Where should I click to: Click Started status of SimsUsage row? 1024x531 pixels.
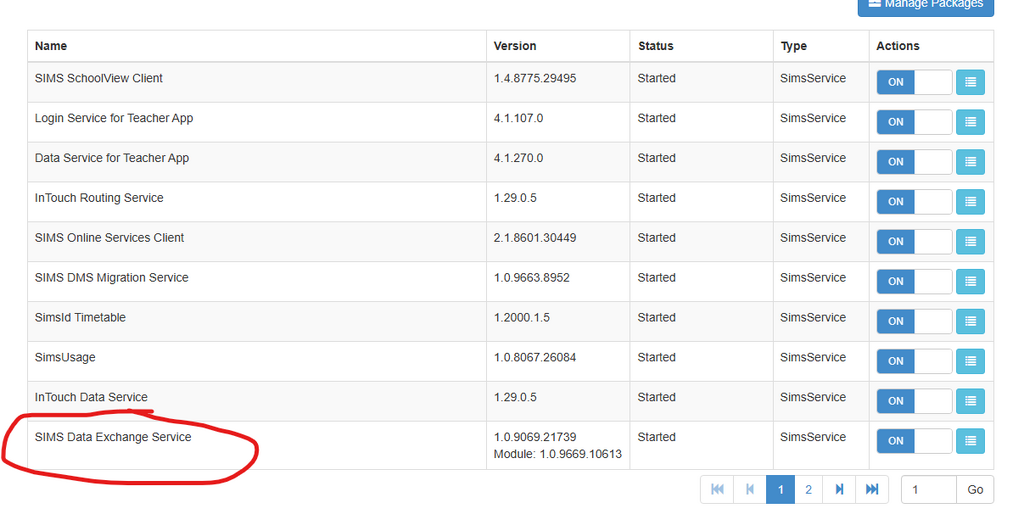click(656, 357)
